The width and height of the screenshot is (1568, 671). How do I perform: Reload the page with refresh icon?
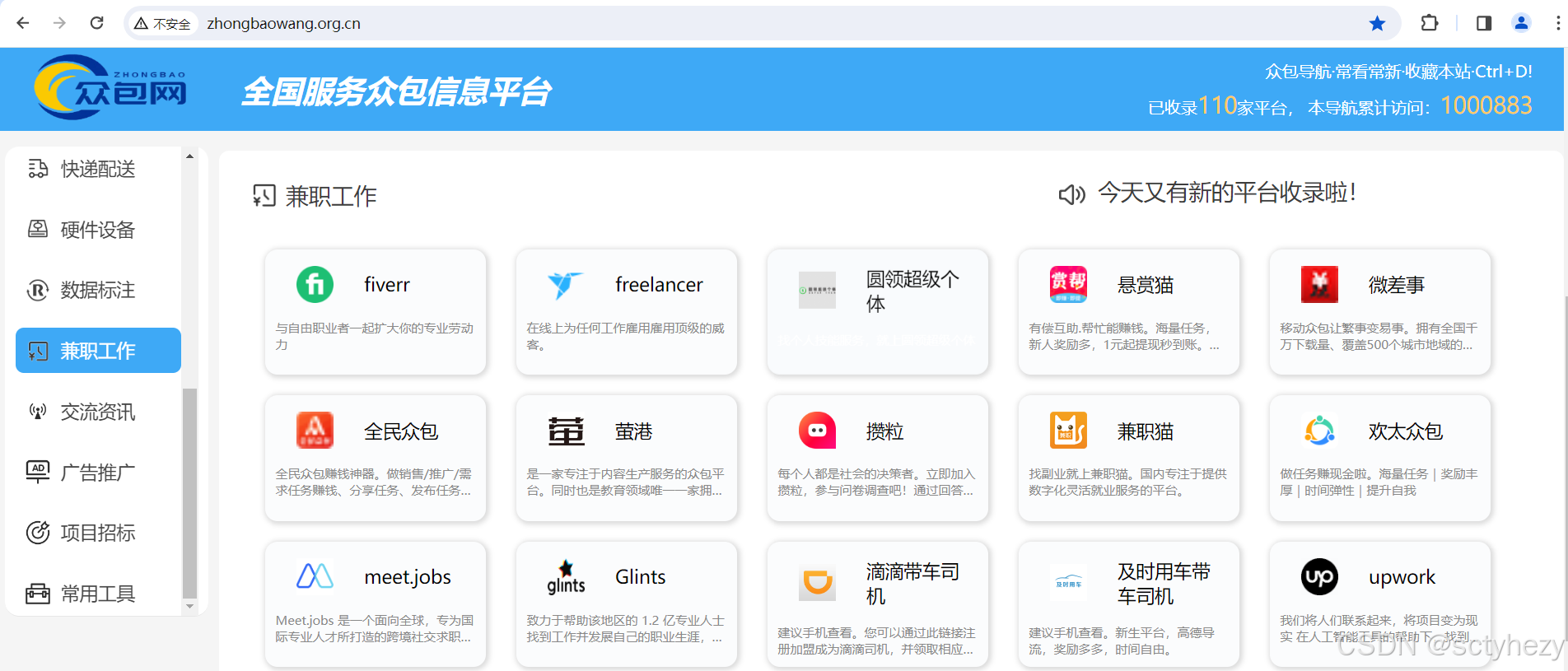pos(96,23)
